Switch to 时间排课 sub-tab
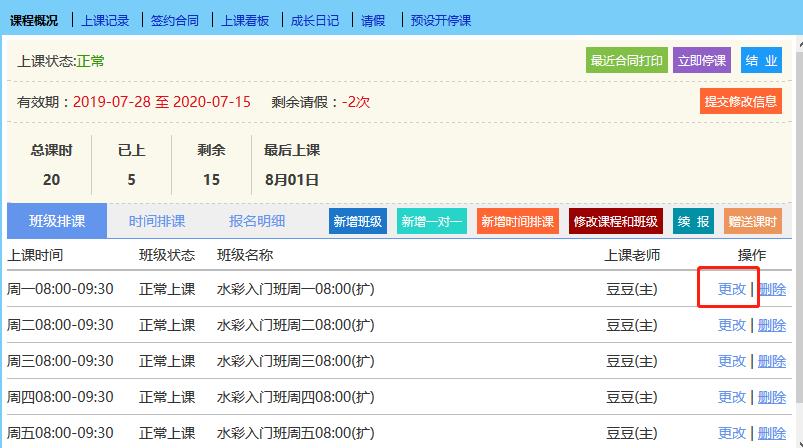This screenshot has width=803, height=448. pos(157,221)
